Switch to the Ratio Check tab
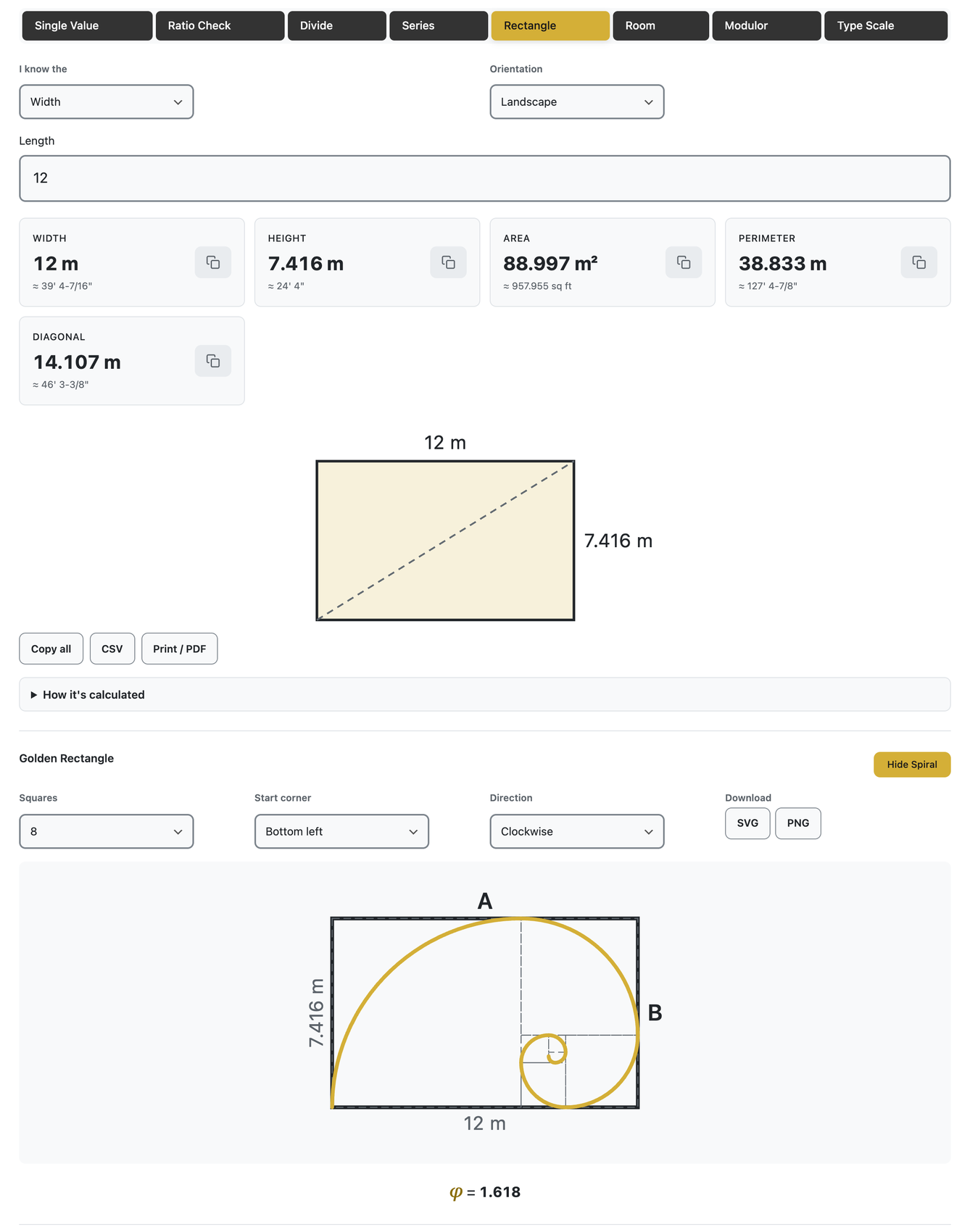The width and height of the screenshot is (970, 1232). 220,25
